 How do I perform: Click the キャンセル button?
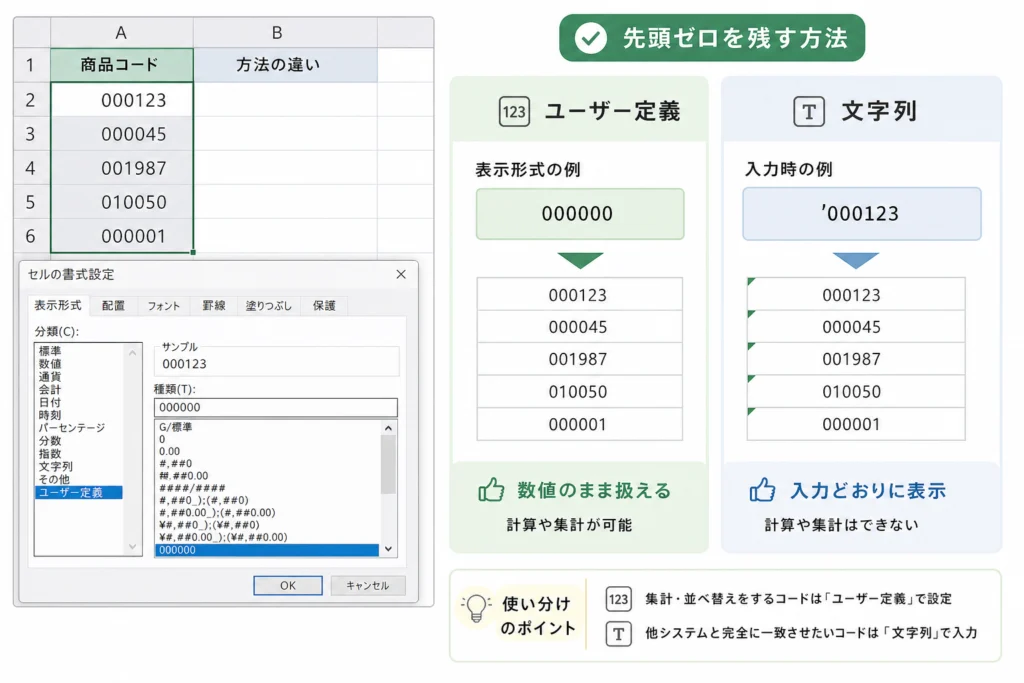(368, 586)
